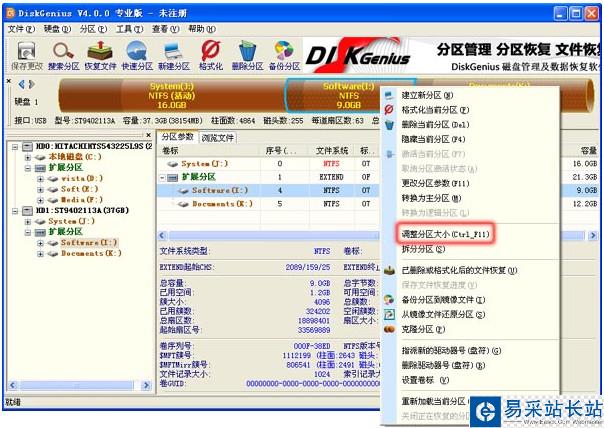Expand the Documents (K:) tree node
604x428 pixels.
point(40,253)
